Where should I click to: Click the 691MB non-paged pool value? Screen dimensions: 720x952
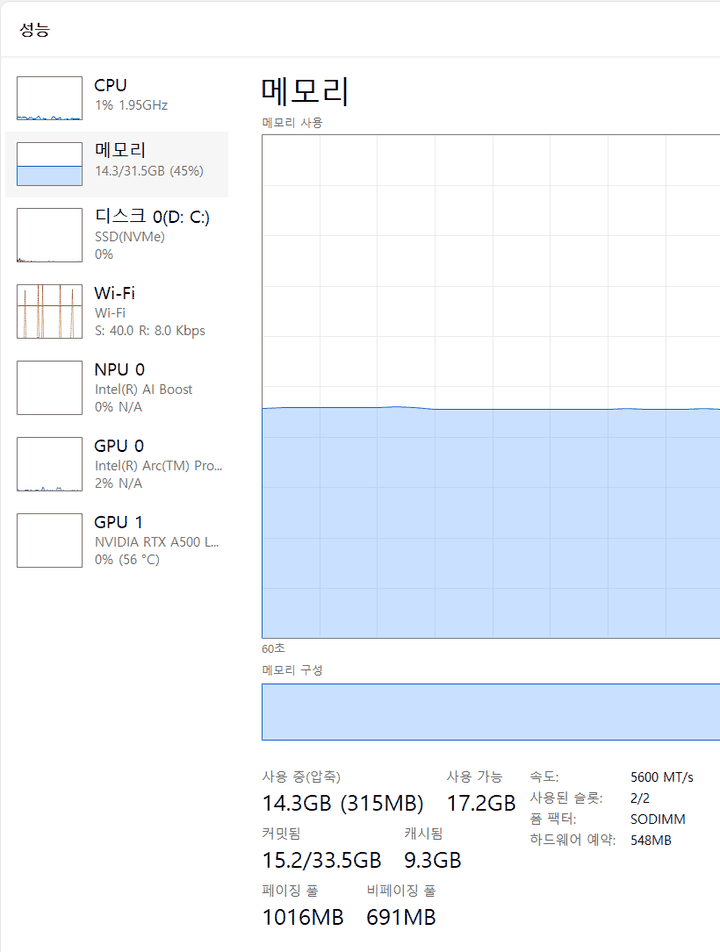(x=401, y=917)
